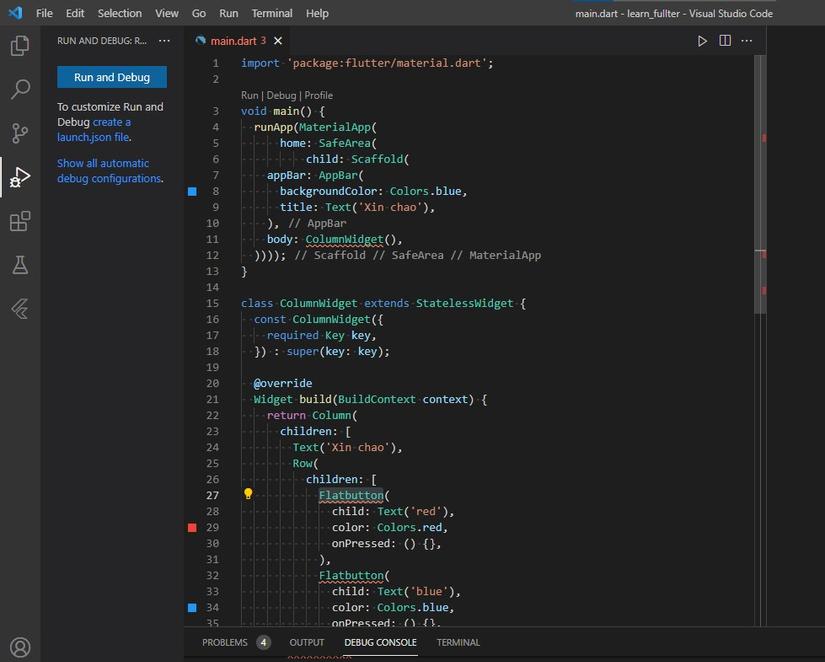Switch to the OUTPUT panel tab

pos(307,642)
